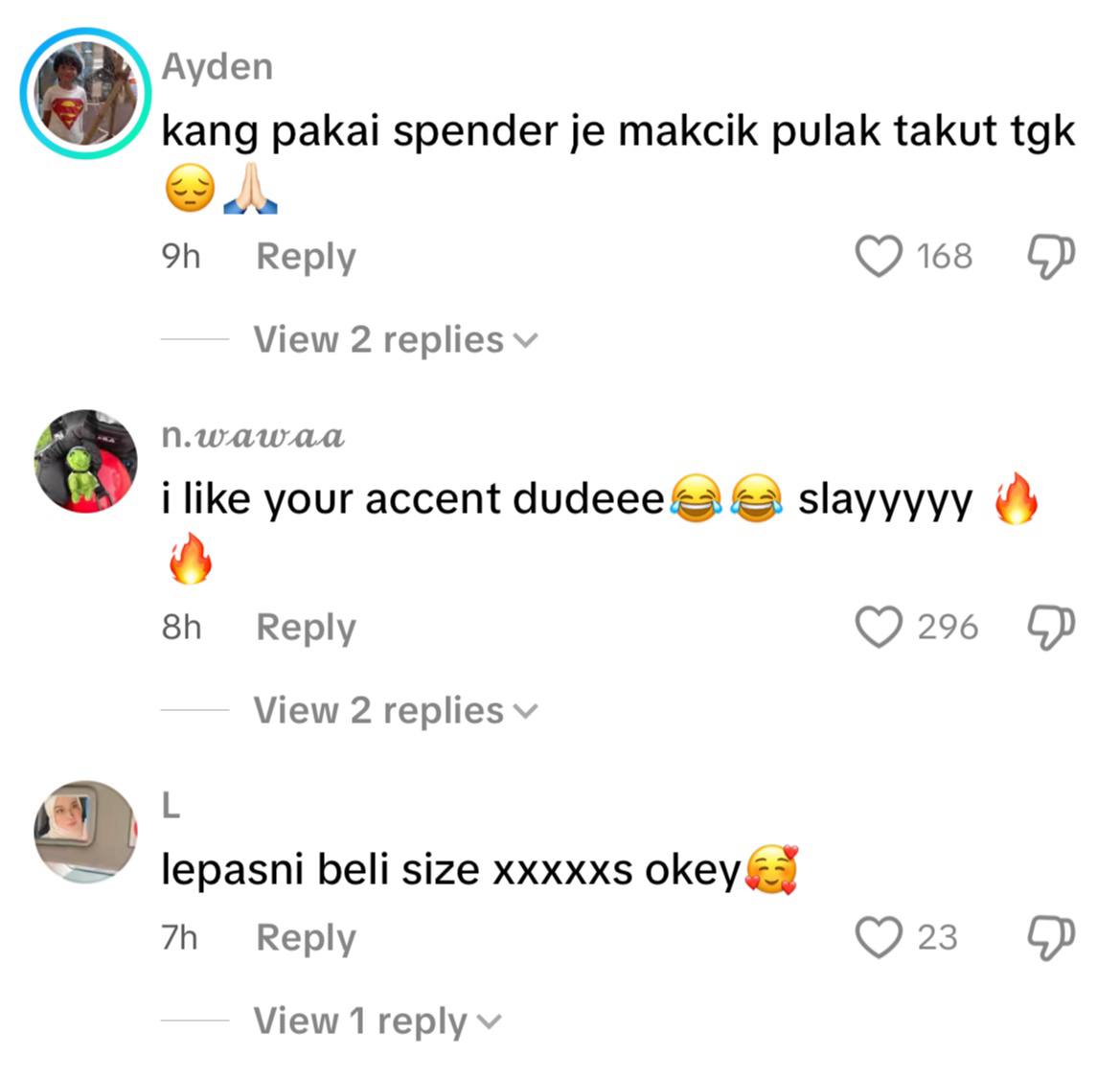1120x1078 pixels.
Task: Open n.wawaa's frog plush profile picture
Action: [85, 462]
